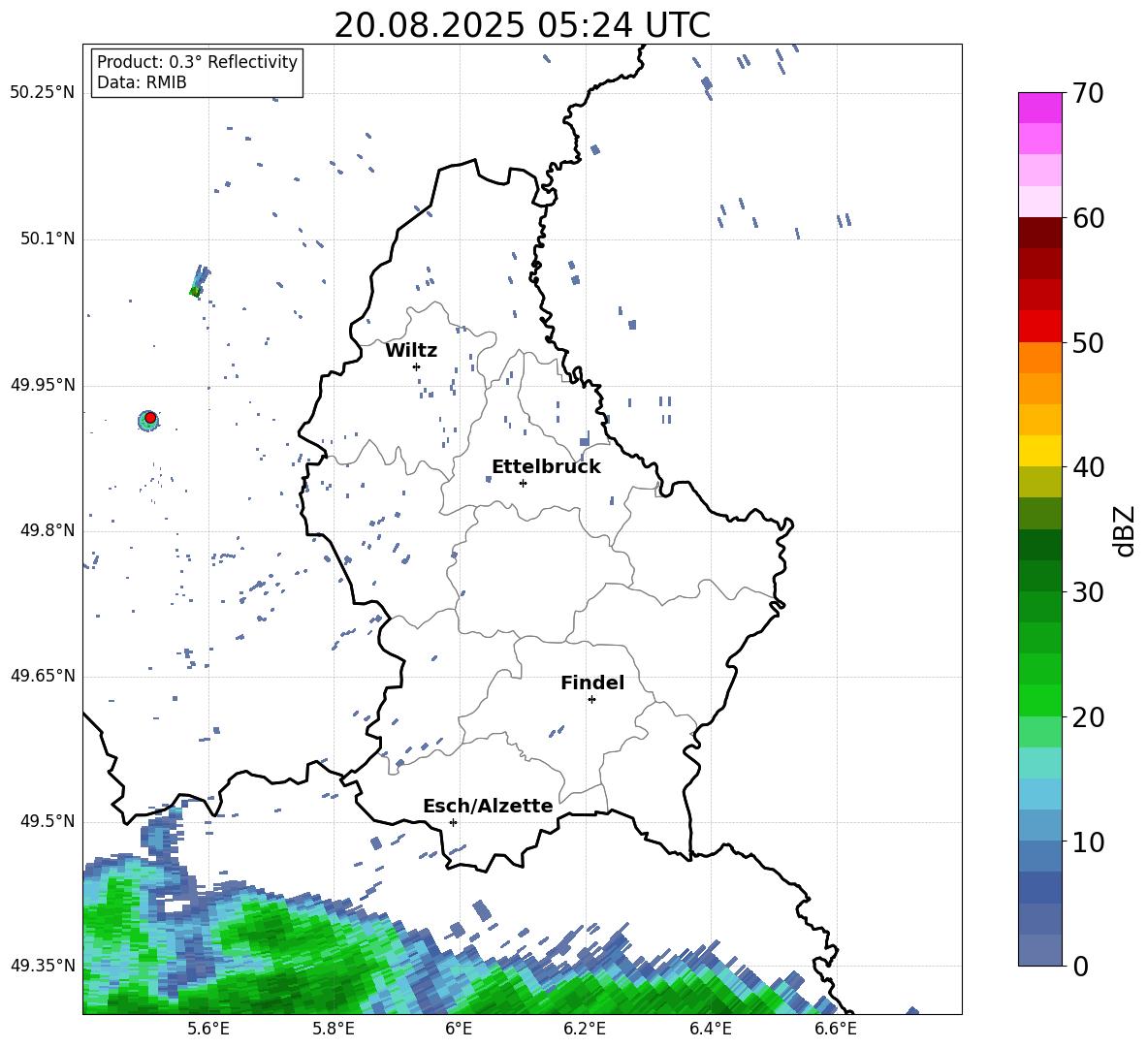Viewport: 1148px width, 1048px height.
Task: Pick the dark maroon swatch below 60 dBZ
Action: pyautogui.click(x=1039, y=233)
